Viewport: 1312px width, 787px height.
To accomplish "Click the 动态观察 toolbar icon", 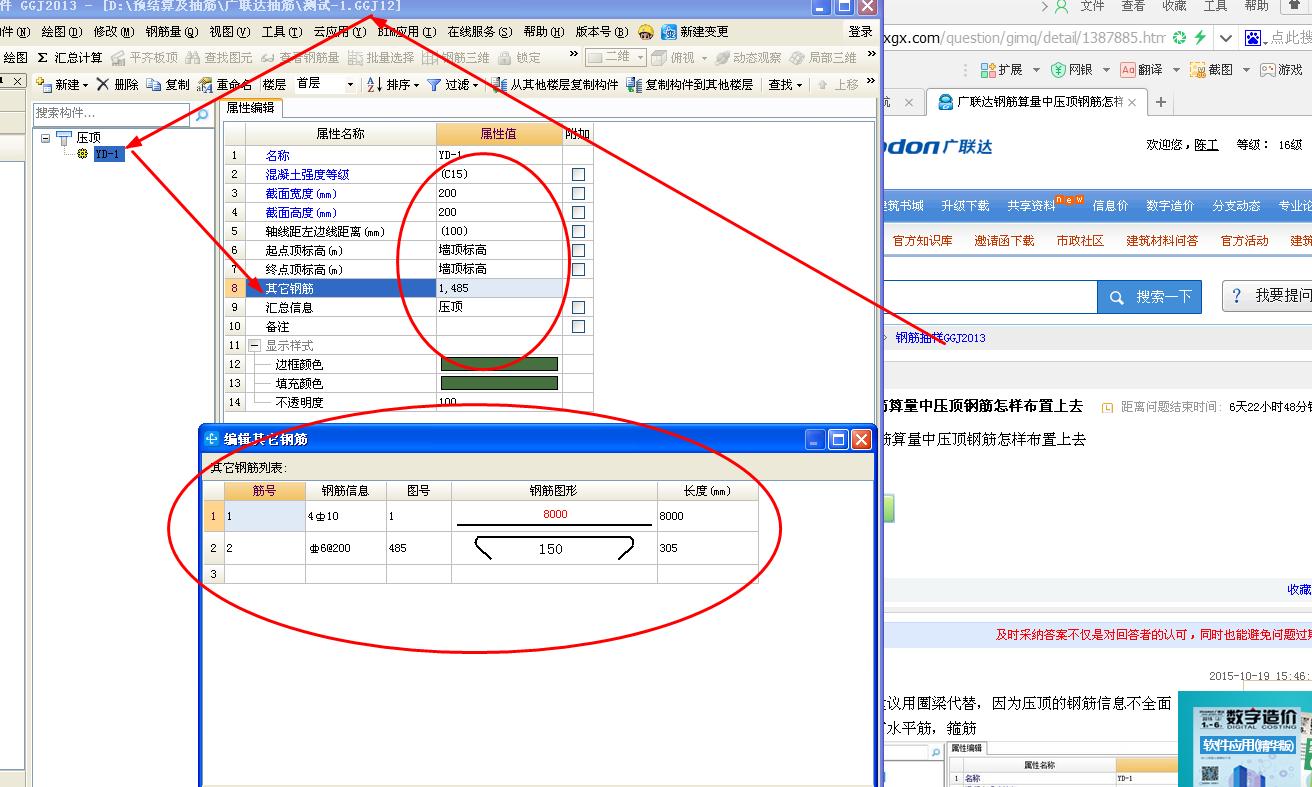I will (722, 58).
